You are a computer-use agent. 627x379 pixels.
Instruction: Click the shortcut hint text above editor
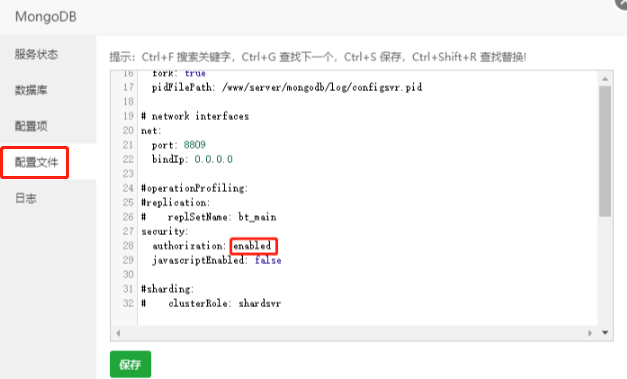318,57
